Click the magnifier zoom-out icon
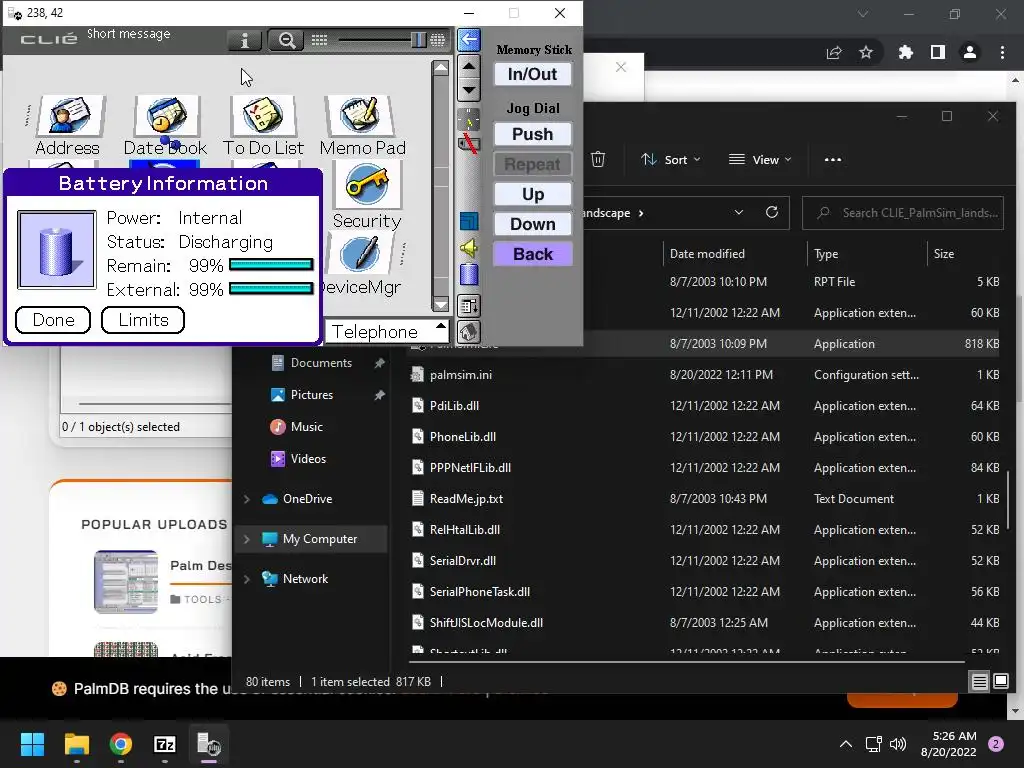This screenshot has height=768, width=1024. (x=287, y=40)
